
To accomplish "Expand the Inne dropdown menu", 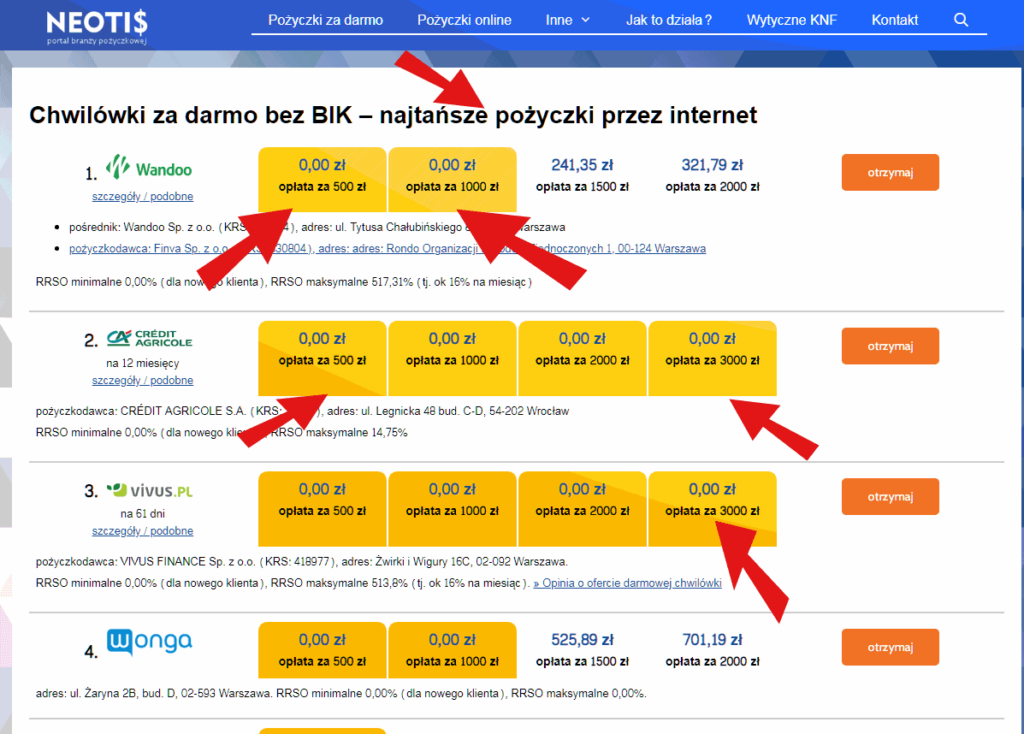I will pos(568,20).
